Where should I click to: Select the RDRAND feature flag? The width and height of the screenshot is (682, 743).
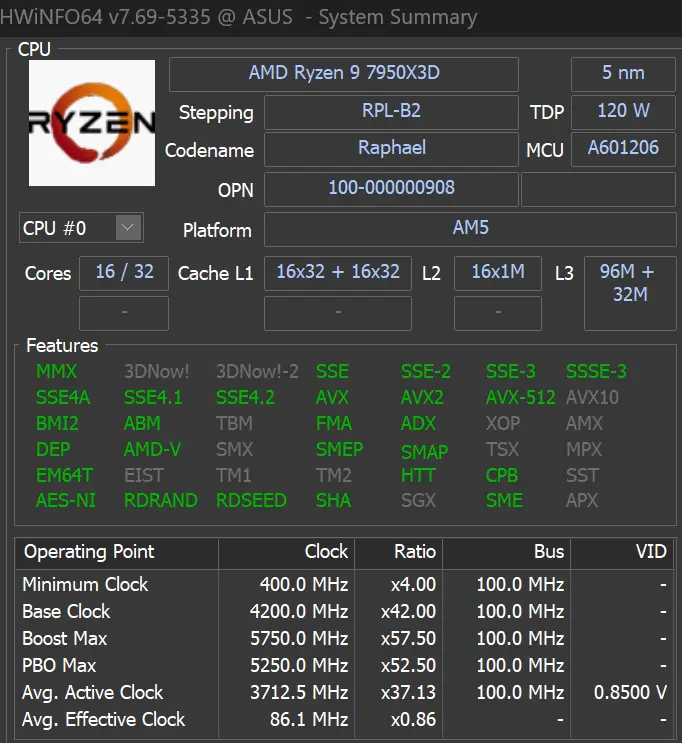click(161, 500)
